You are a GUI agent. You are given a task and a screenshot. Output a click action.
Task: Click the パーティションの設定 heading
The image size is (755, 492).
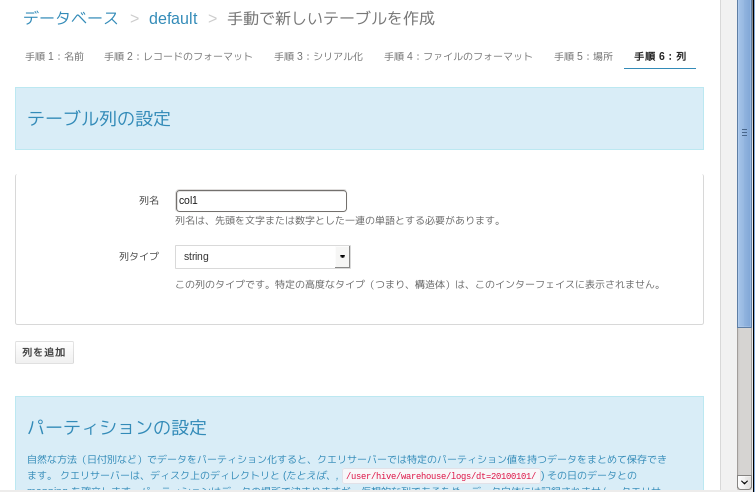point(117,427)
